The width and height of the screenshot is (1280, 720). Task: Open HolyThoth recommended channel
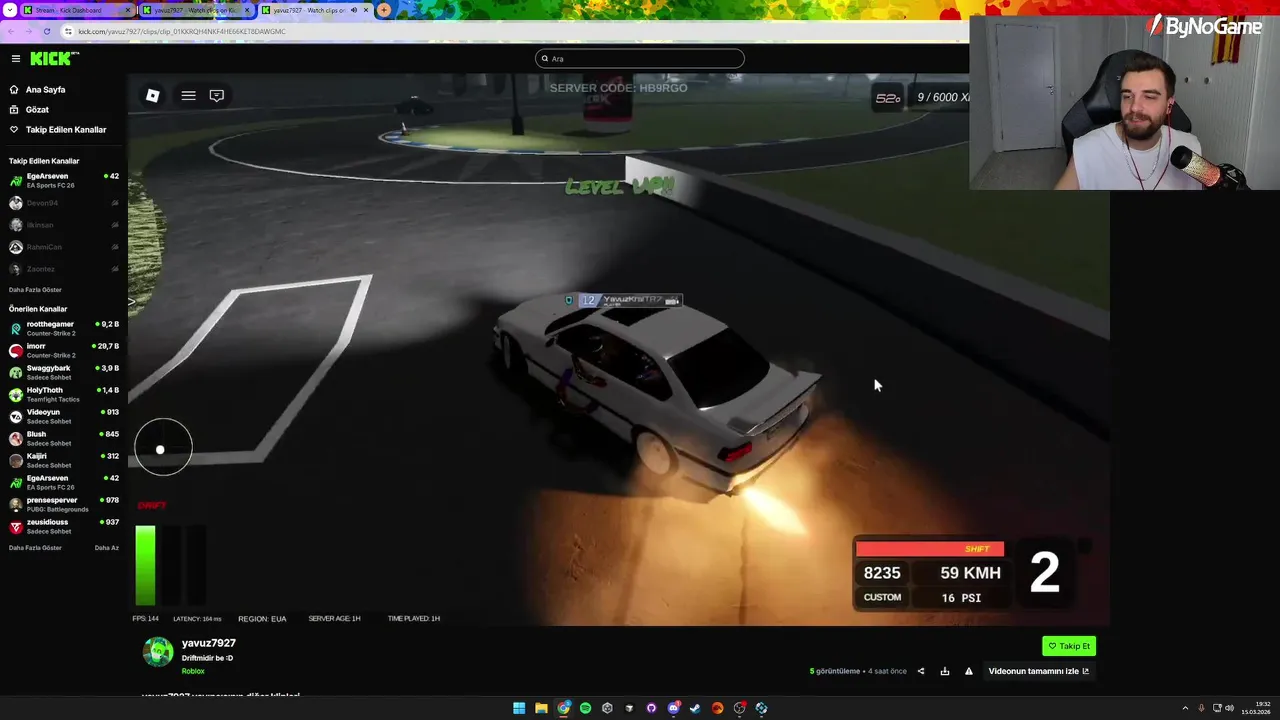[64, 394]
